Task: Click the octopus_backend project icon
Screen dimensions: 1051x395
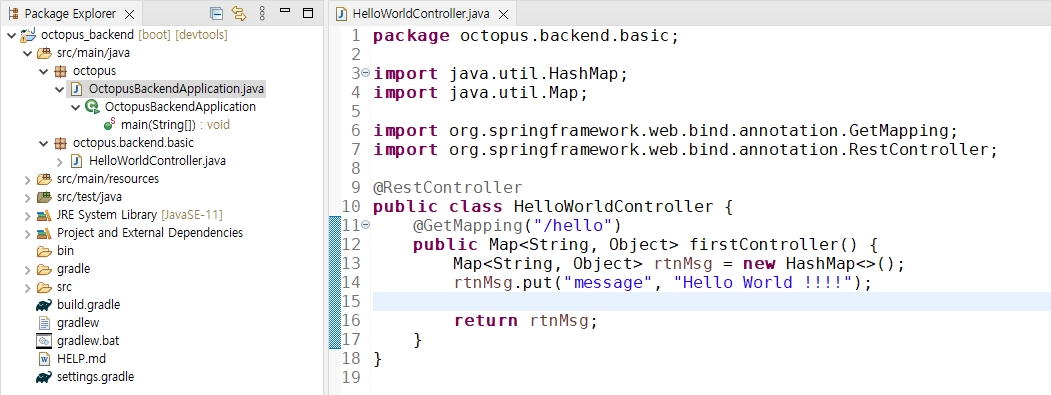Action: pos(28,34)
